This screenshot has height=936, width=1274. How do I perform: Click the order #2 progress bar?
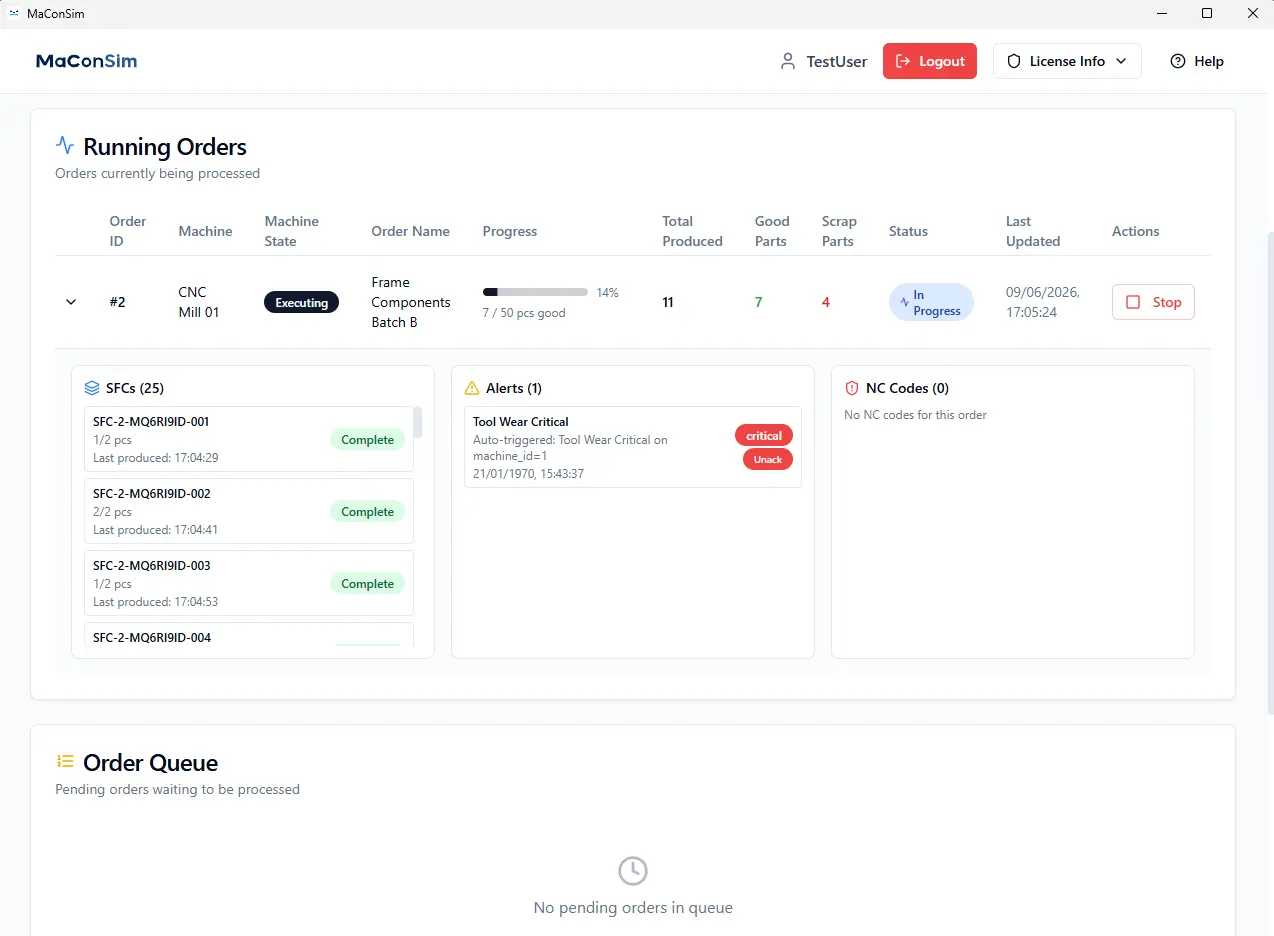pos(535,292)
